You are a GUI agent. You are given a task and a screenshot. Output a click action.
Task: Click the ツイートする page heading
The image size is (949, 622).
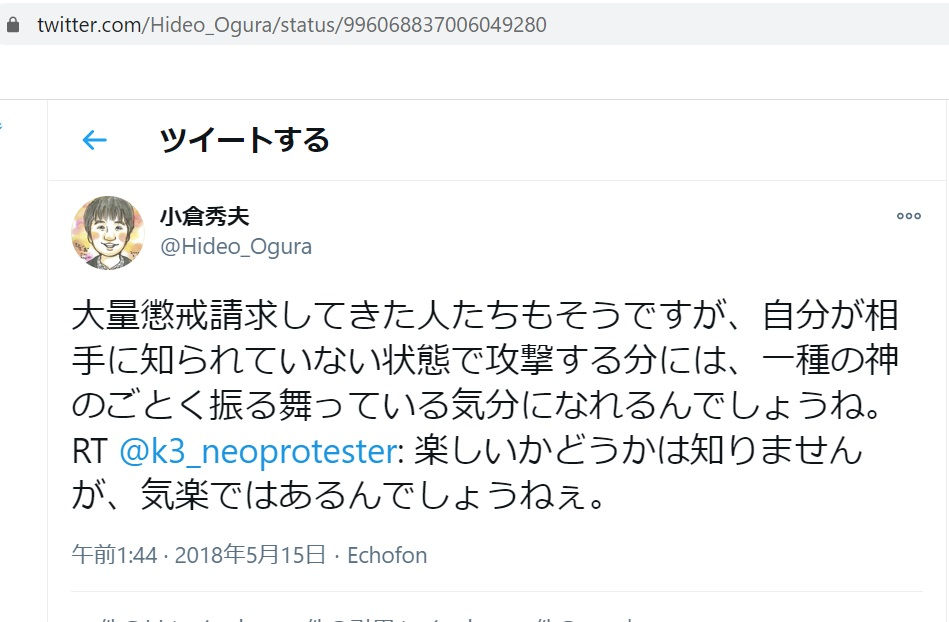click(244, 140)
